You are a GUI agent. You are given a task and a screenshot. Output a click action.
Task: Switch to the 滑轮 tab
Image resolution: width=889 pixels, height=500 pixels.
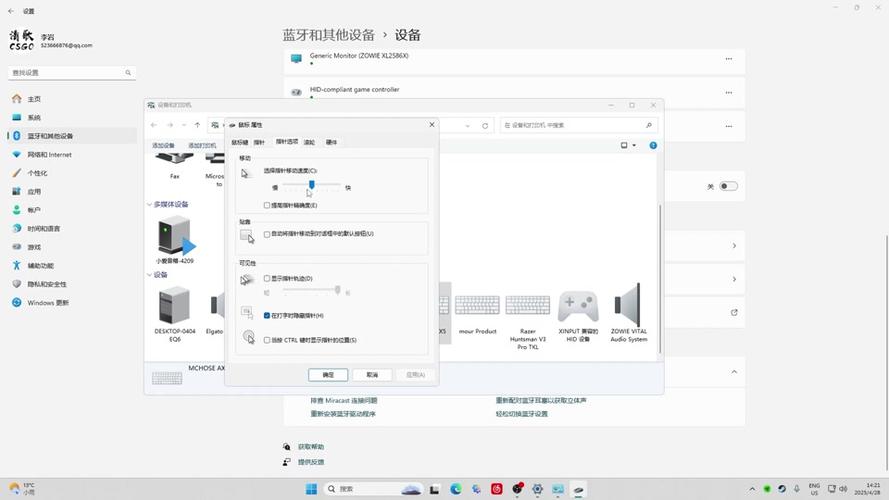tap(309, 142)
